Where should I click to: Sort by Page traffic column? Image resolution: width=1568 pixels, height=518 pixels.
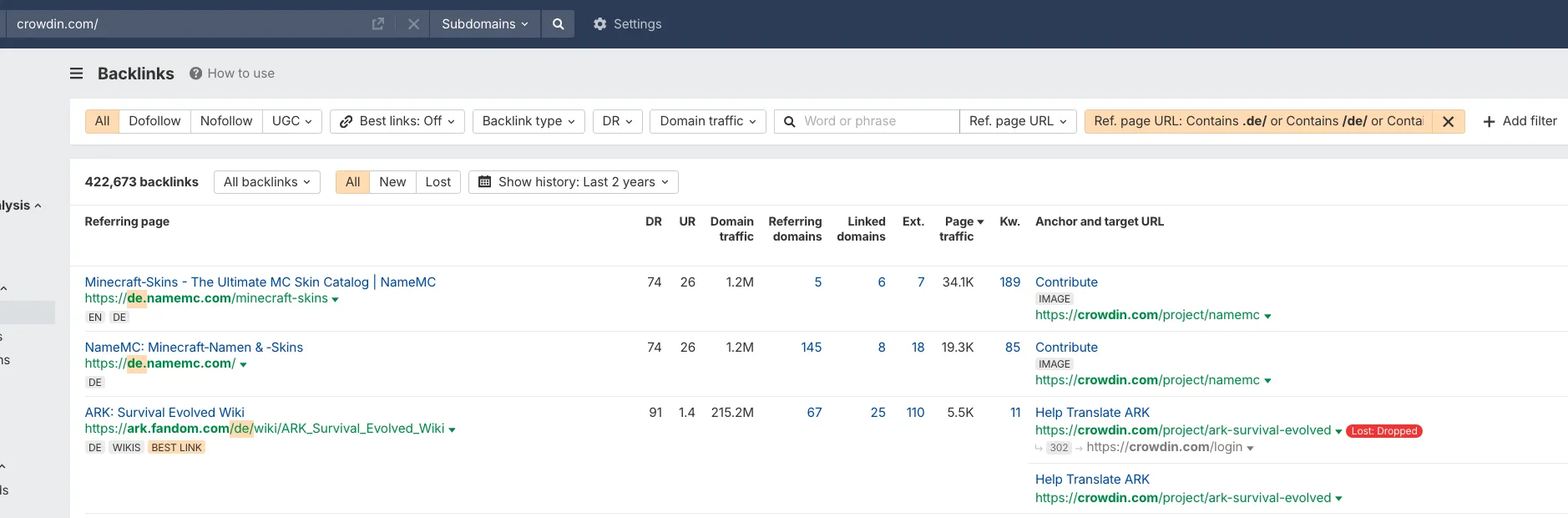tap(961, 229)
